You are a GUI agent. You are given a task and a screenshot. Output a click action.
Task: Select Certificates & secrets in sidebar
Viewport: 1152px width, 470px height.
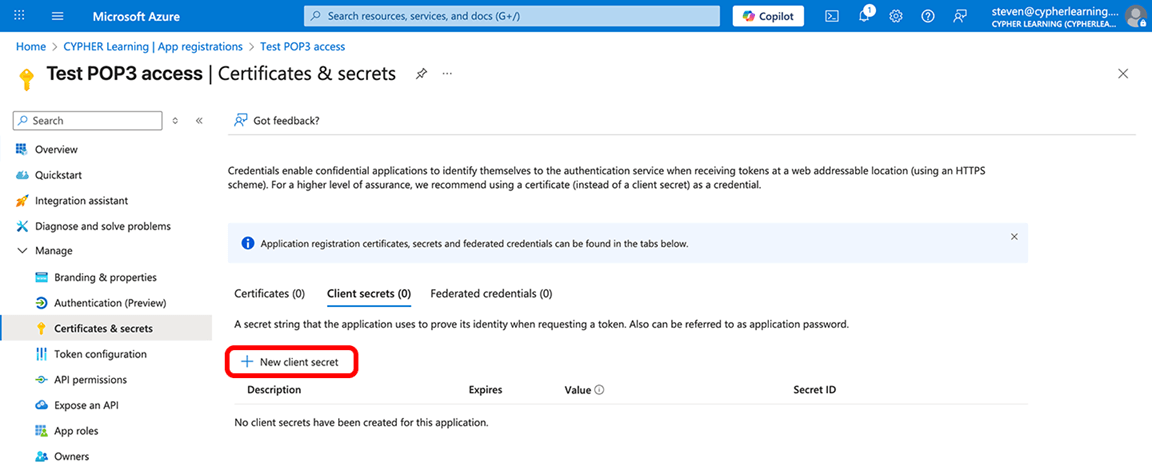click(x=106, y=328)
